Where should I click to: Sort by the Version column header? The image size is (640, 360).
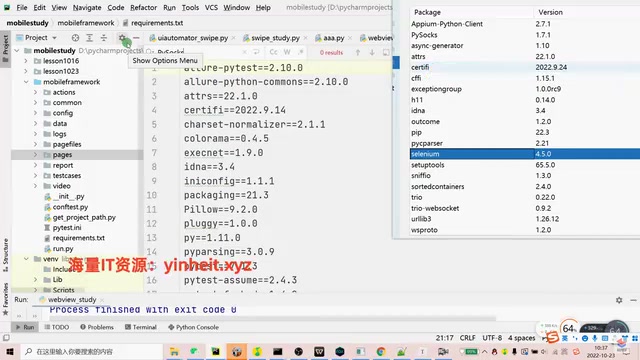[x=550, y=12]
